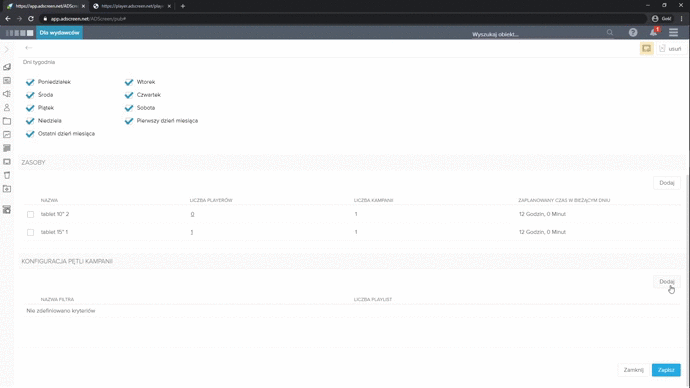The width and height of the screenshot is (690, 388).
Task: Click NAZWA FILTRA column header
Action: [57, 299]
